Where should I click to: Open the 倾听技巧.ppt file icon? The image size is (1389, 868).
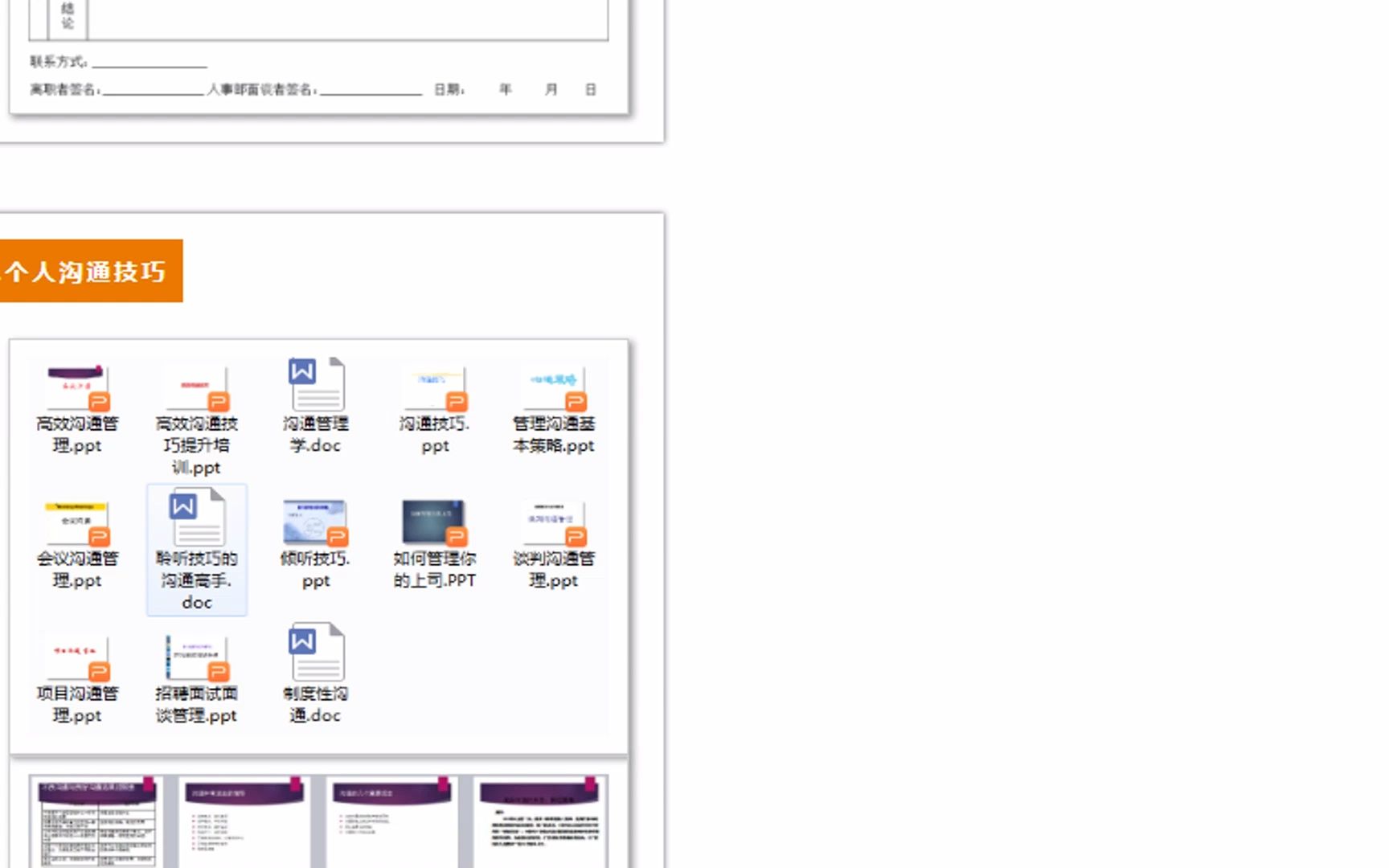point(315,522)
